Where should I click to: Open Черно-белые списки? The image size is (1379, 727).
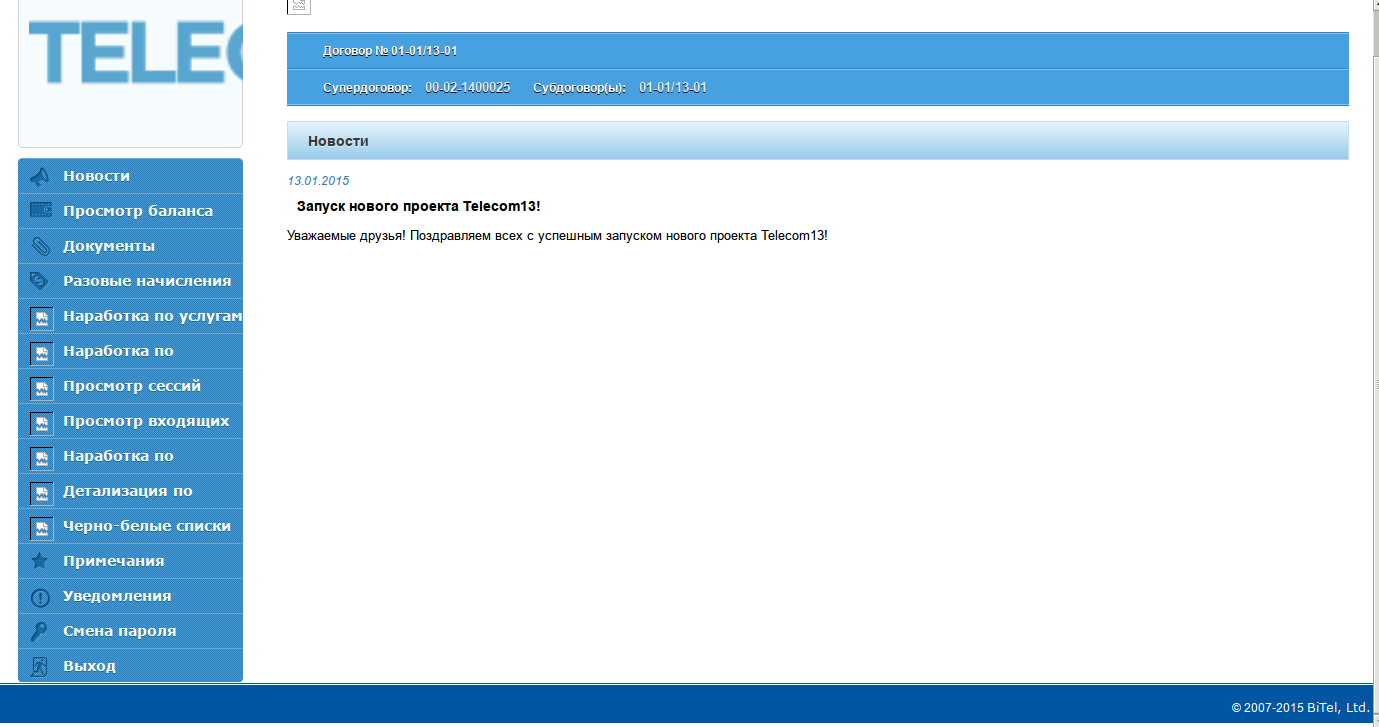tap(130, 526)
